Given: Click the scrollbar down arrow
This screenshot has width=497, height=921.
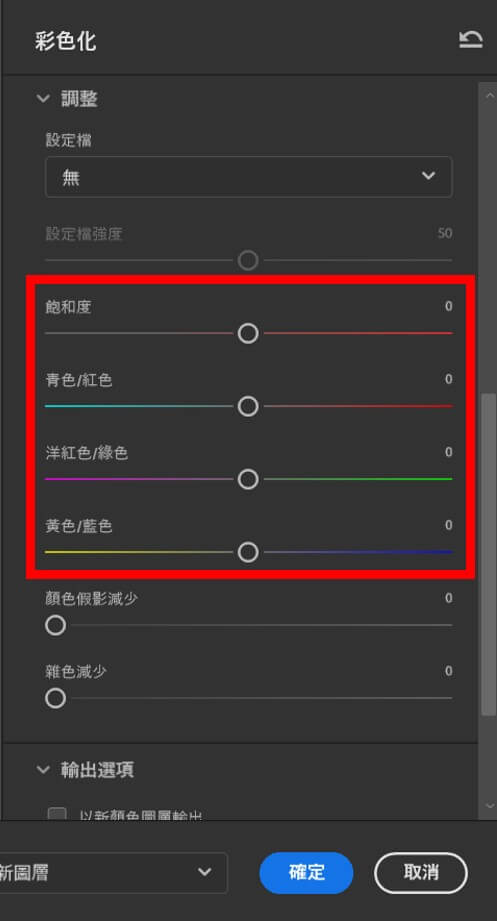Looking at the screenshot, I should (489, 806).
